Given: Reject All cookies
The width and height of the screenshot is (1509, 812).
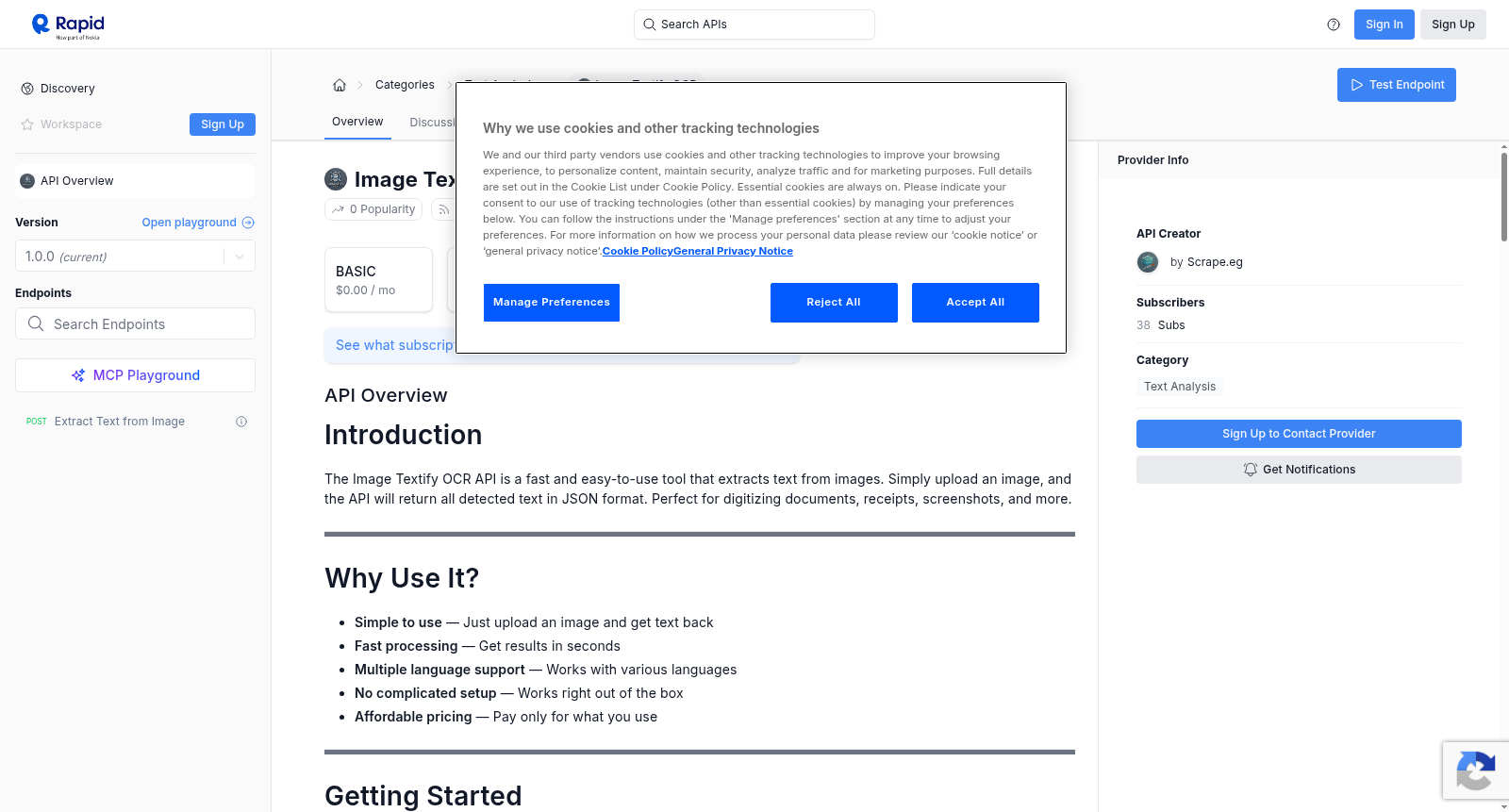Looking at the screenshot, I should pos(834,303).
